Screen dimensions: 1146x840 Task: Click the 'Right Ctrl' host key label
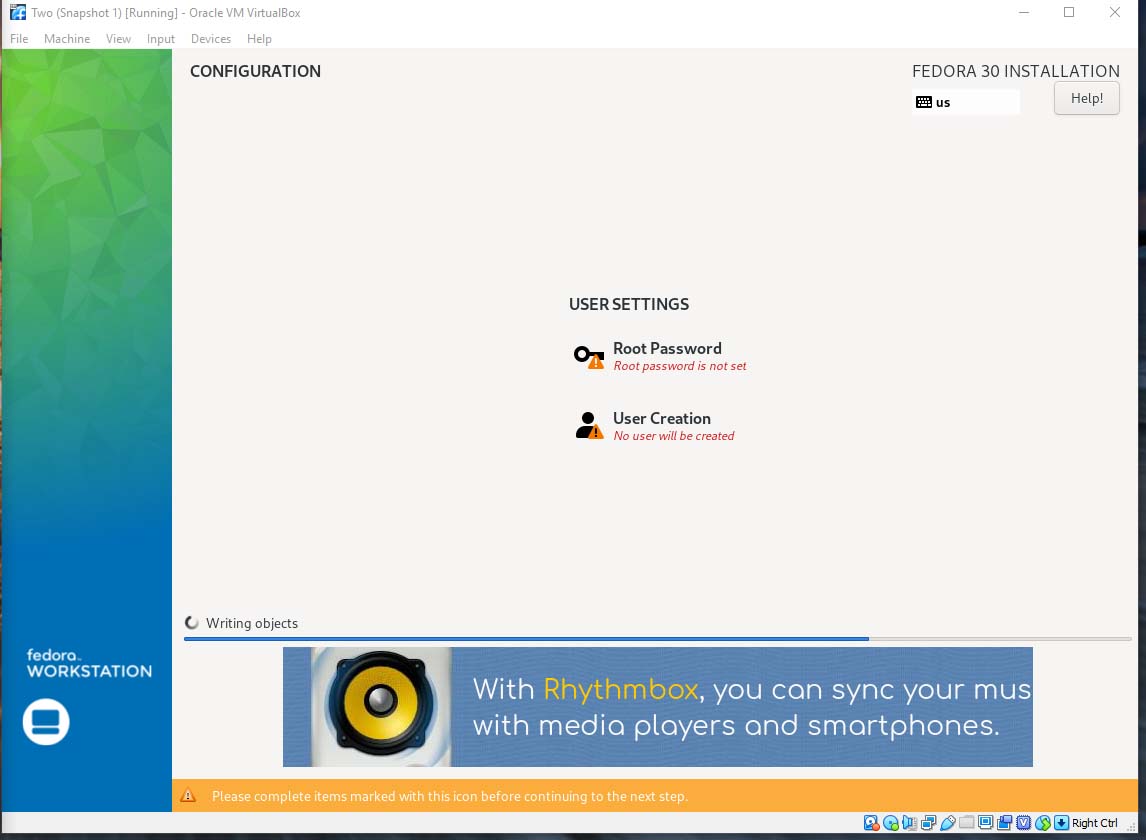click(1095, 823)
